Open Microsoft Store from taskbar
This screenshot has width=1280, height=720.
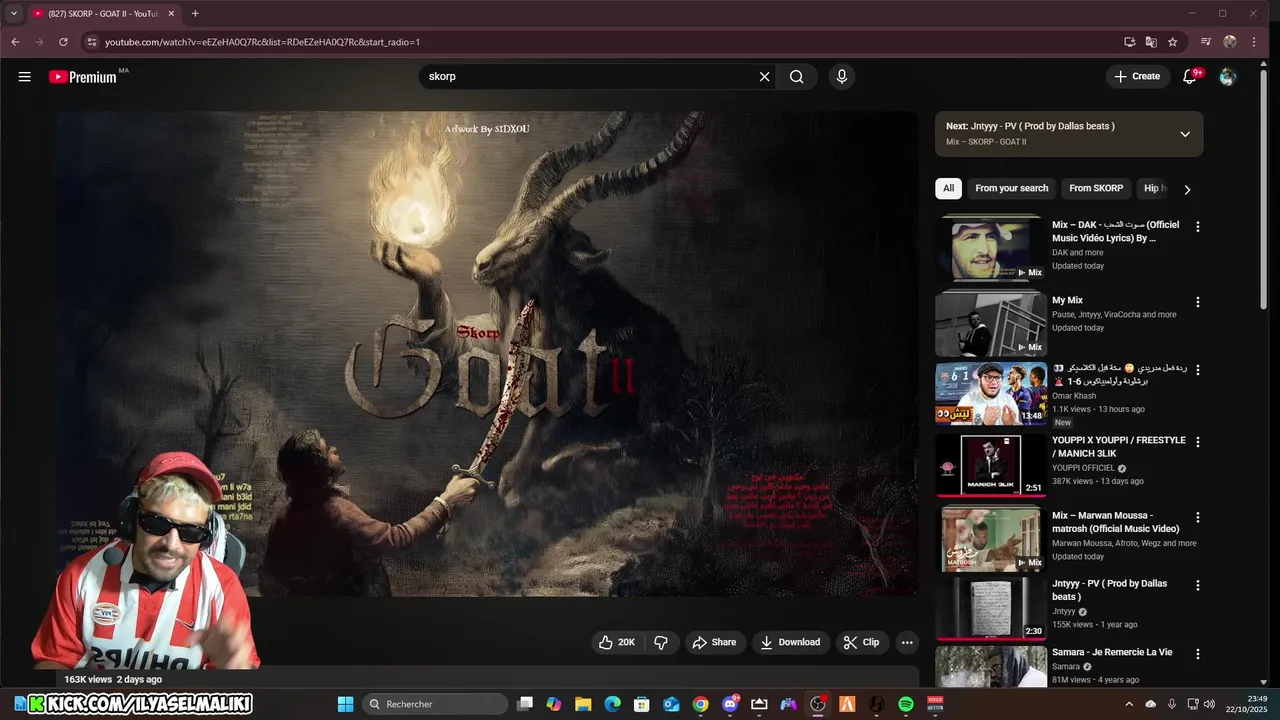click(642, 704)
